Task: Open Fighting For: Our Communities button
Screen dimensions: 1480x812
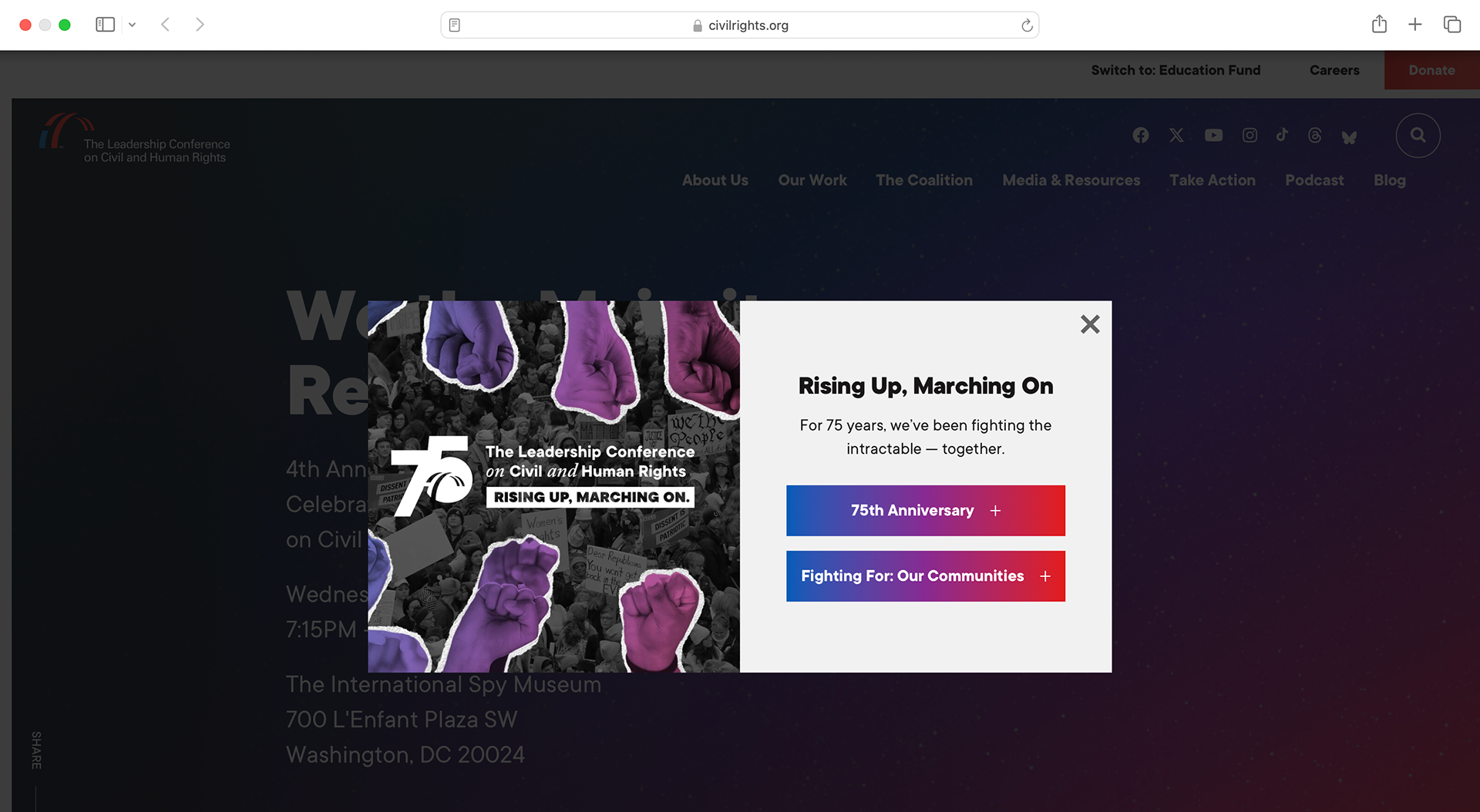Action: 926,576
